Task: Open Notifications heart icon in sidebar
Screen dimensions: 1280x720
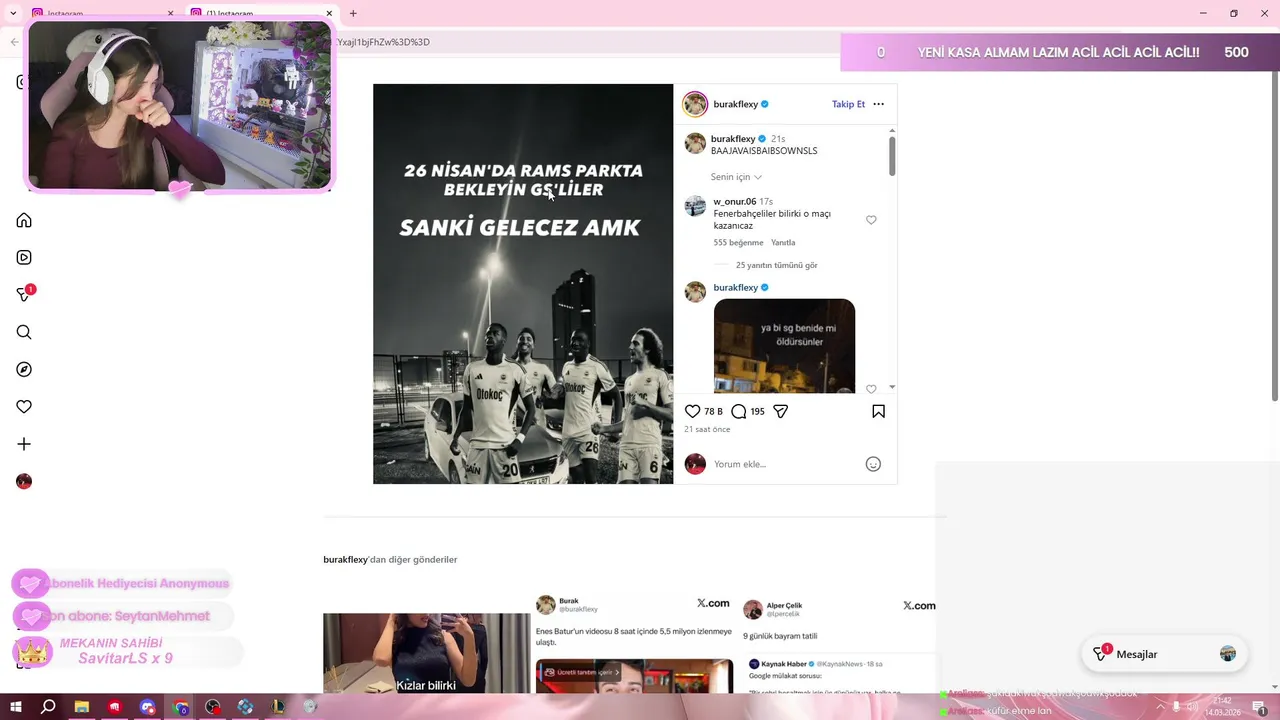Action: pyautogui.click(x=24, y=406)
